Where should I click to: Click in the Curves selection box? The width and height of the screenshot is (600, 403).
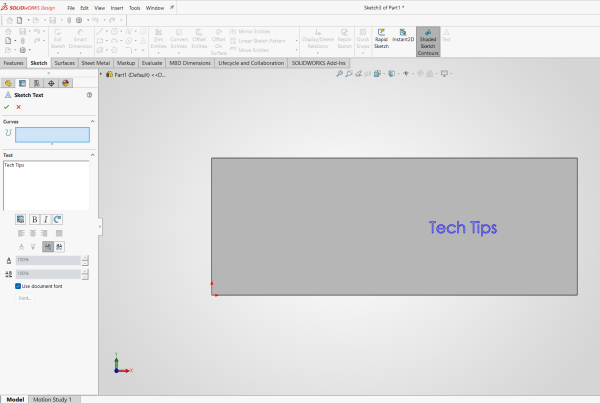(x=52, y=135)
